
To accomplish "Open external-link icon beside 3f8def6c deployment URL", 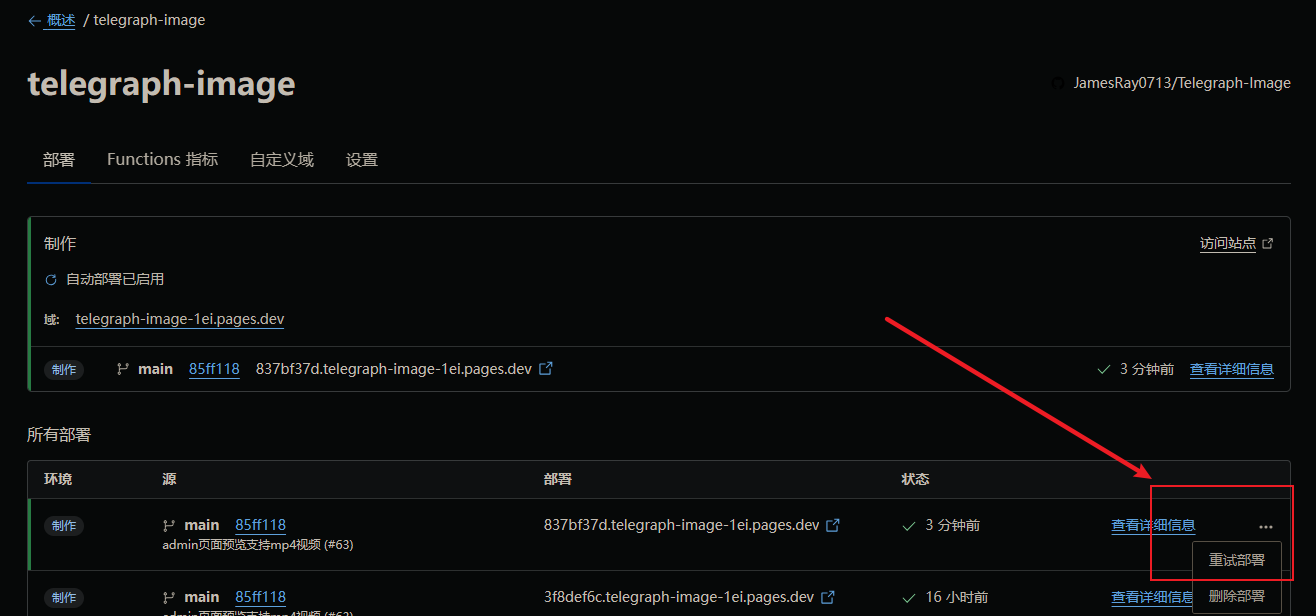I will tap(827, 597).
